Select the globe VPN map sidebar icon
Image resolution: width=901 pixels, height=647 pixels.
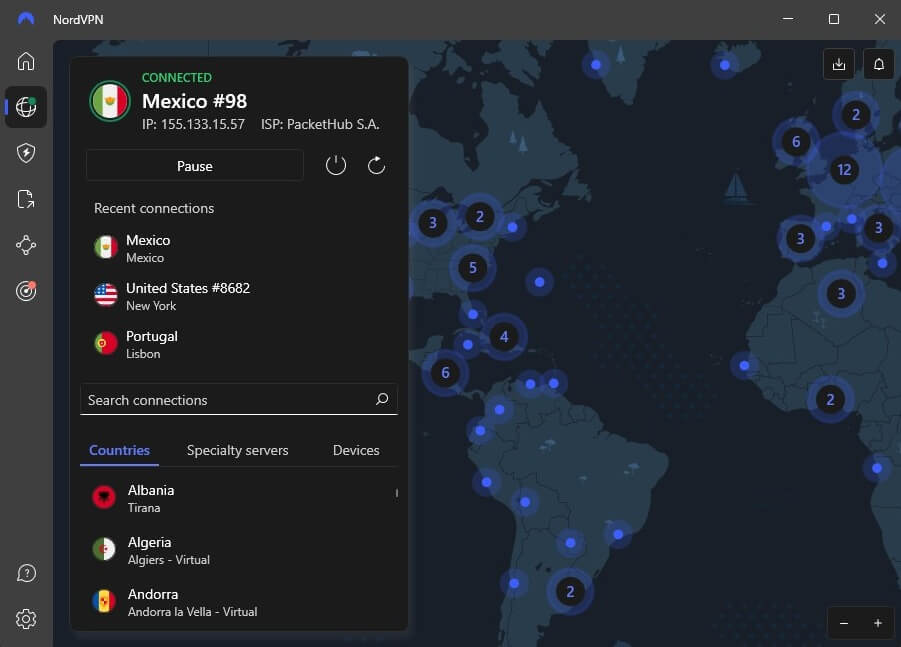tap(26, 107)
